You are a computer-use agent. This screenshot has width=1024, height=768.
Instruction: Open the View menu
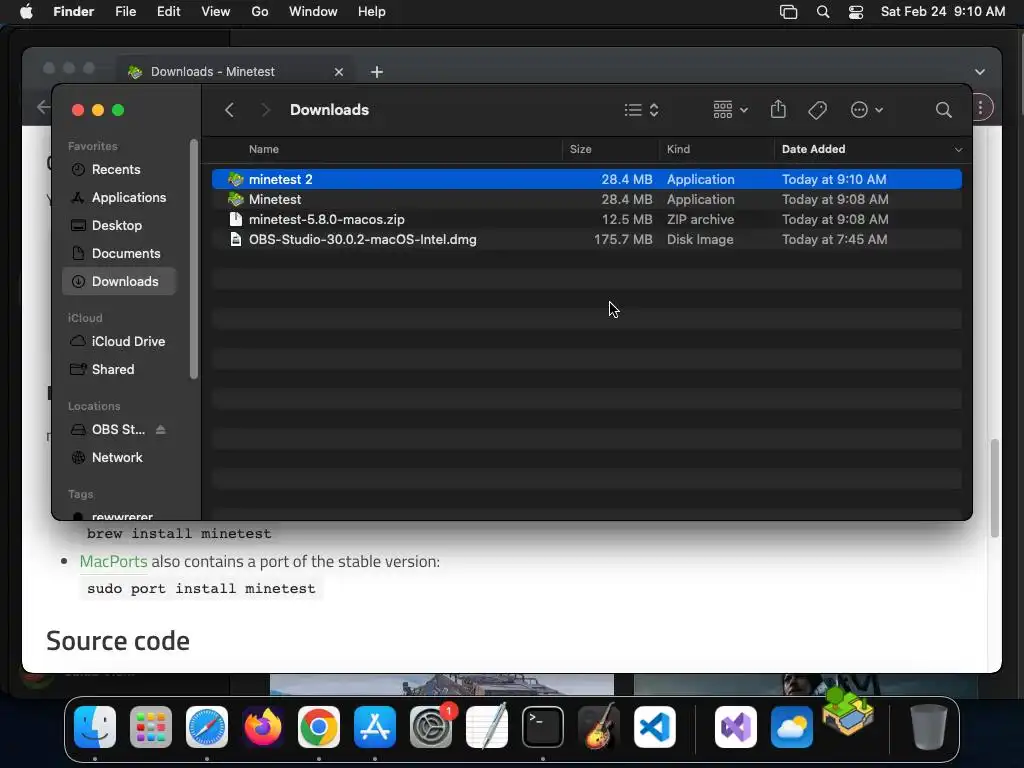coord(216,12)
